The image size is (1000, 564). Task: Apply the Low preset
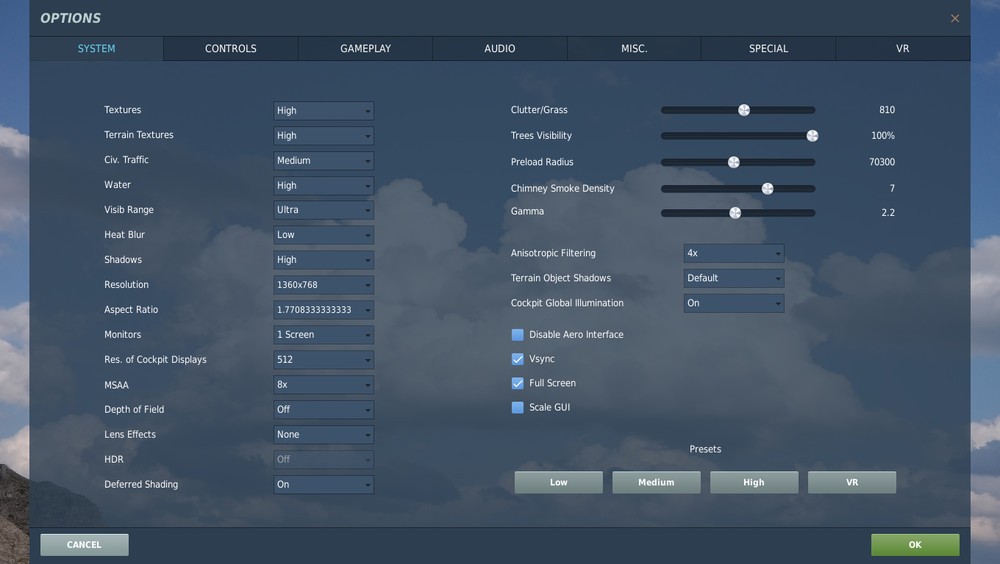pyautogui.click(x=559, y=482)
